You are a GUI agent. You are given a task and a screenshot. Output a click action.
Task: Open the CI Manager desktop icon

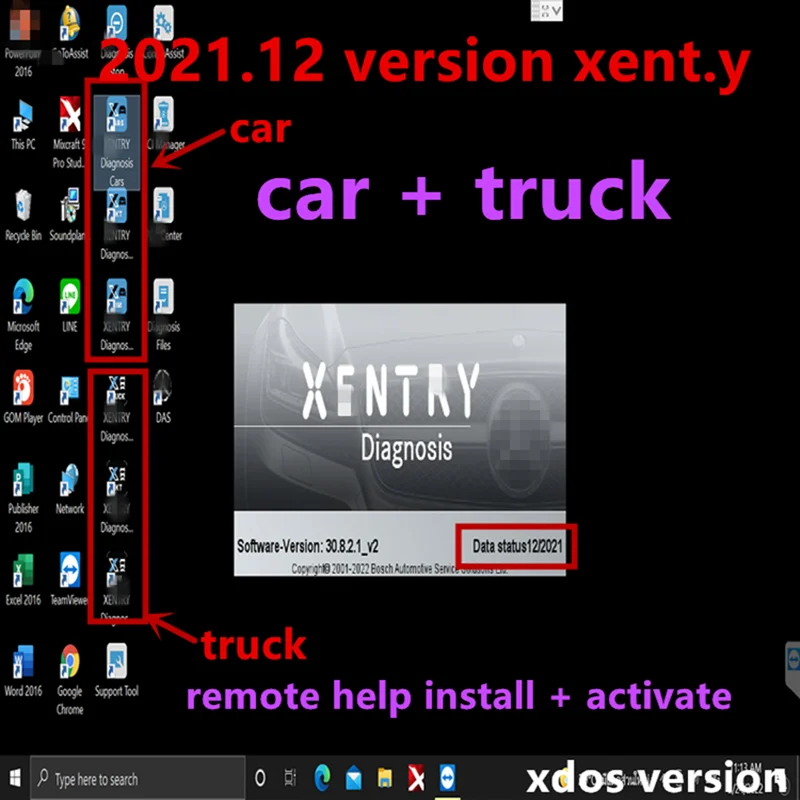pyautogui.click(x=165, y=124)
